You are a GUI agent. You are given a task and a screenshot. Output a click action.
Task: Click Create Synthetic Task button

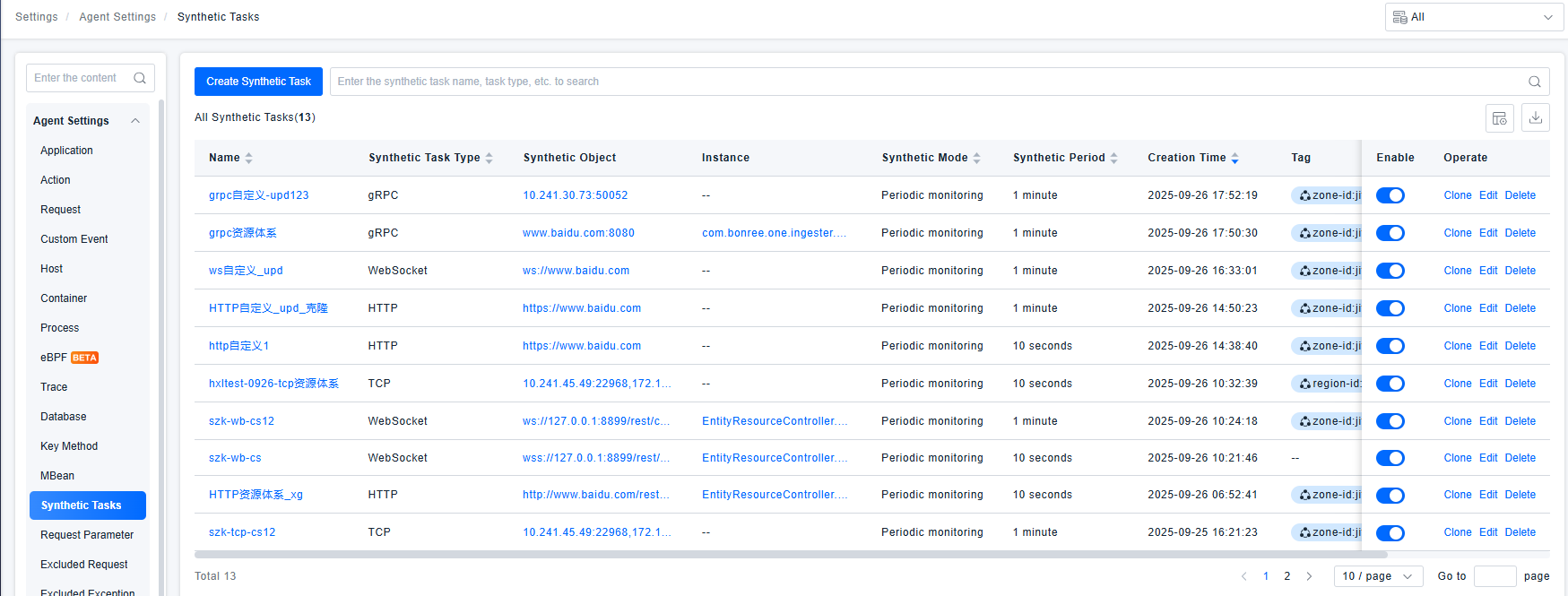click(x=258, y=82)
